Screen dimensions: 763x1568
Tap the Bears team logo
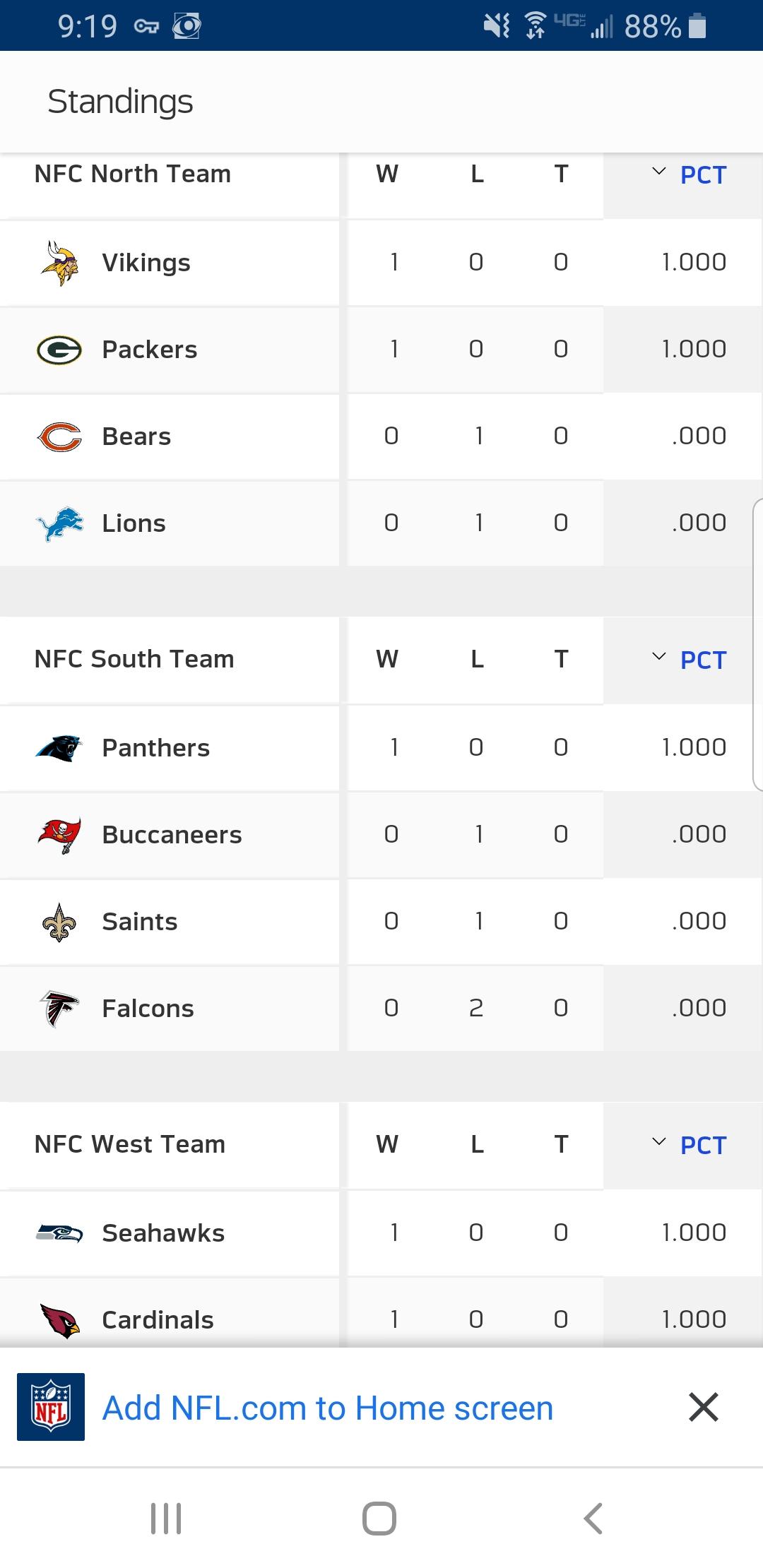click(x=59, y=436)
